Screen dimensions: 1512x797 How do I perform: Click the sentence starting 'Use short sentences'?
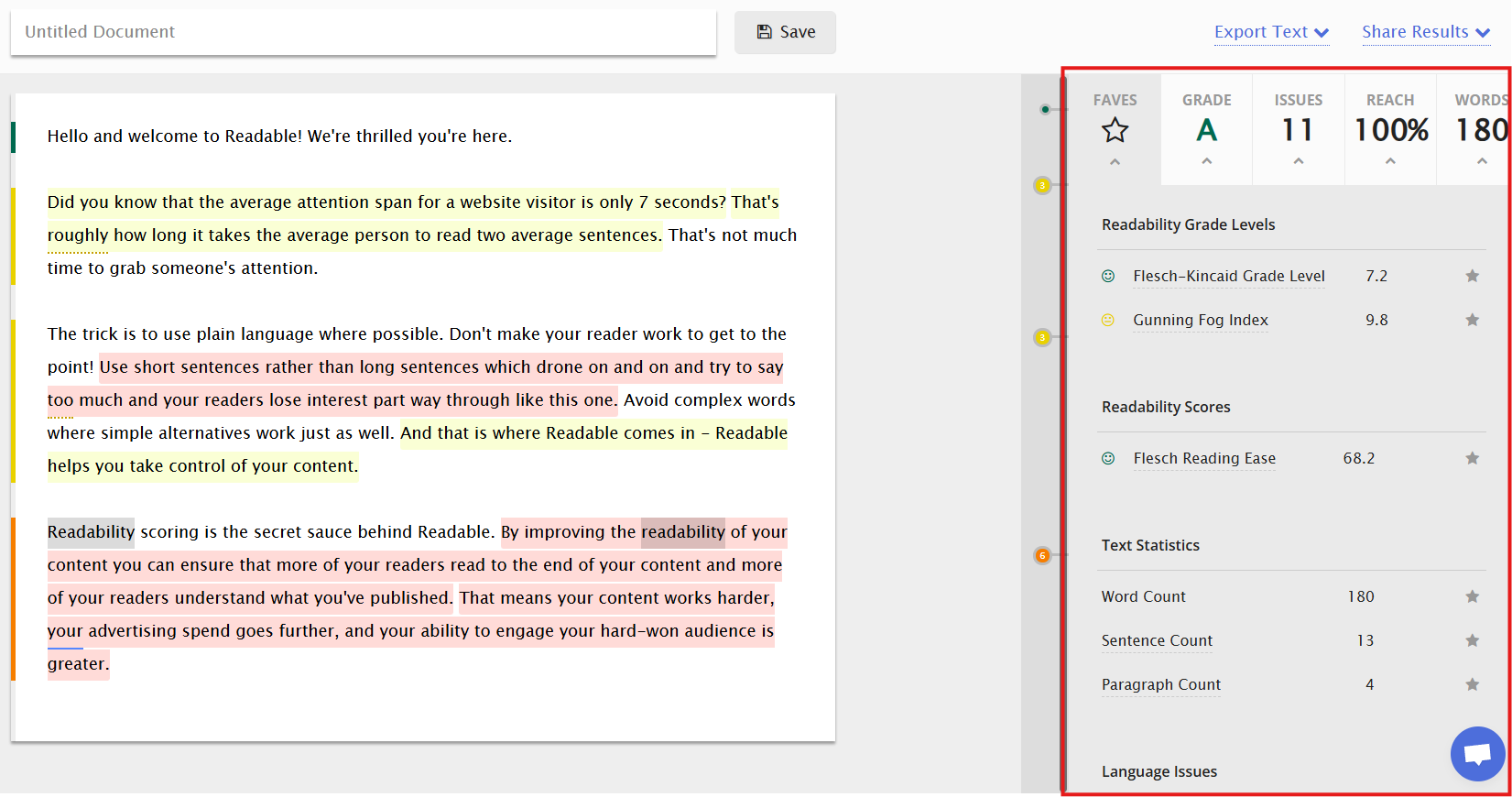[415, 384]
